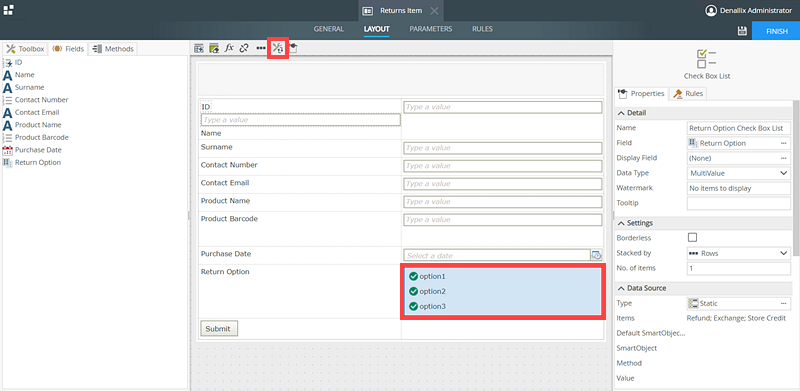The height and width of the screenshot is (391, 800).
Task: Open the app launcher grid icon
Action: click(8, 10)
